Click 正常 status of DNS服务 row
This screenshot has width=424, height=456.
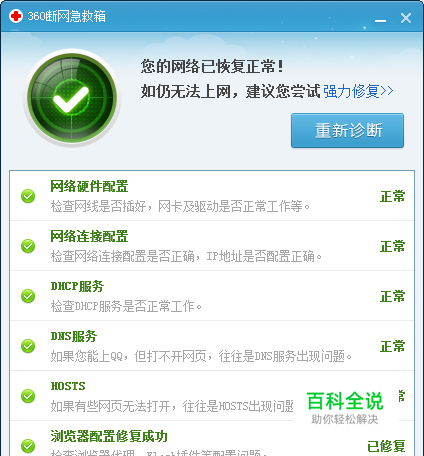(x=392, y=346)
